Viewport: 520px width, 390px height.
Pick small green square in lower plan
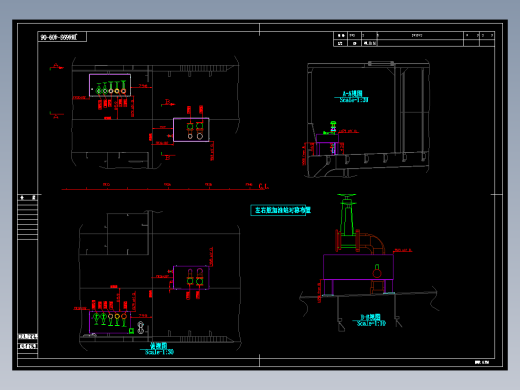coord(131,331)
